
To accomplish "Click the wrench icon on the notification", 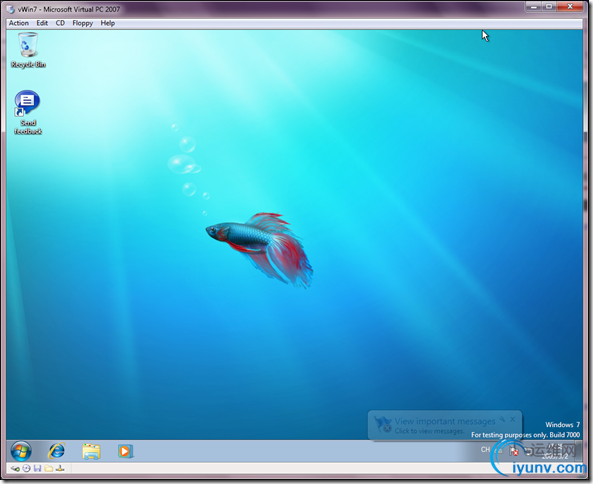I will 502,419.
